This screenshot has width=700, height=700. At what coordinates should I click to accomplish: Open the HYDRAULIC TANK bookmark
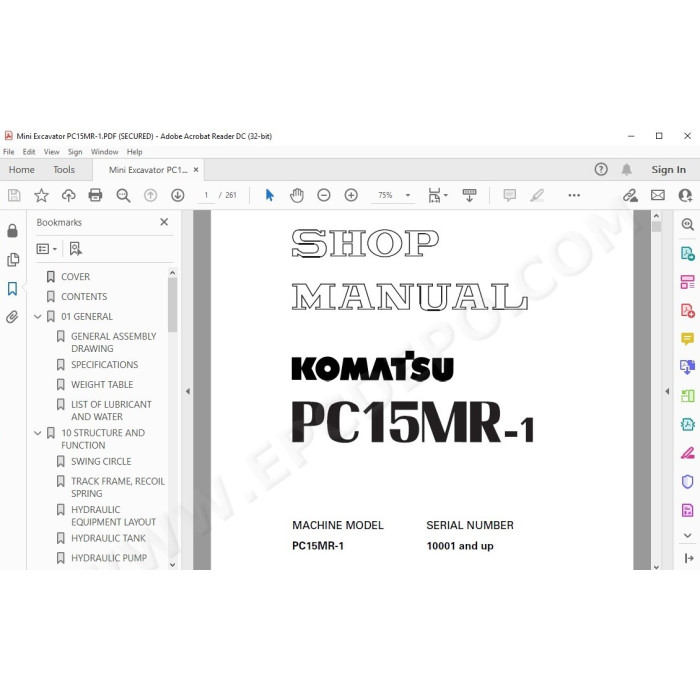[x=108, y=538]
